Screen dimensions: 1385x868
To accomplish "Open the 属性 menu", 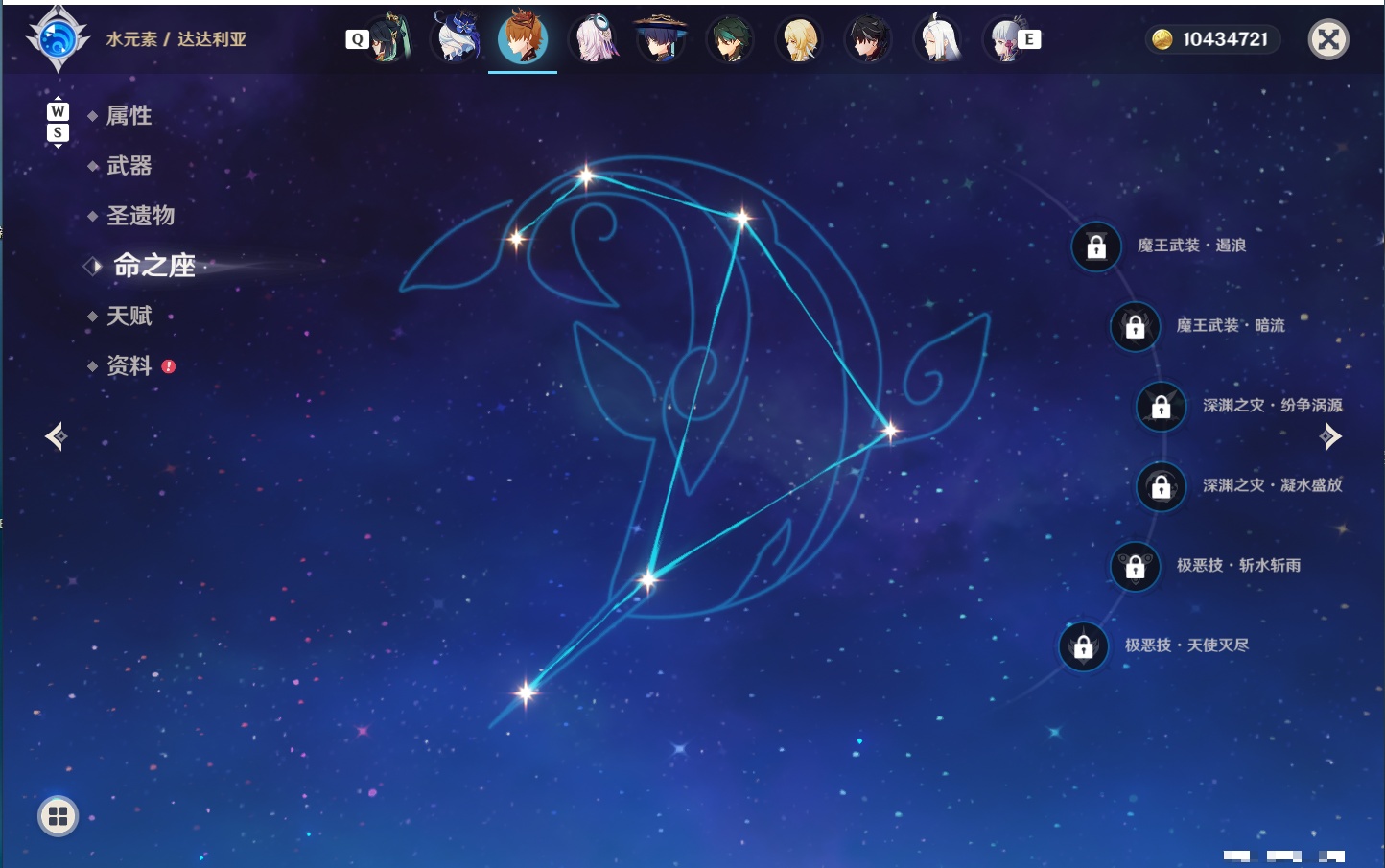I will pyautogui.click(x=129, y=116).
